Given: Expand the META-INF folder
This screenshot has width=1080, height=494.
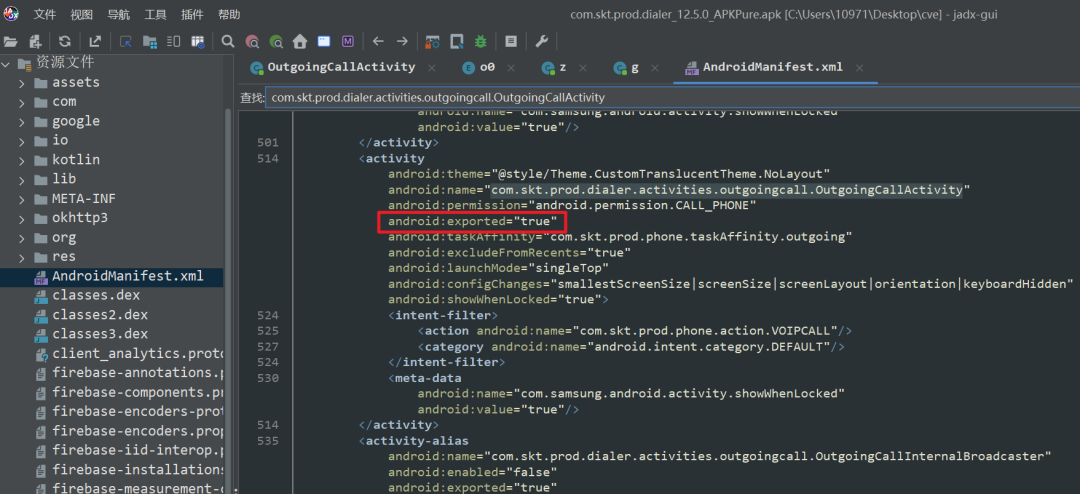Looking at the screenshot, I should (x=22, y=200).
